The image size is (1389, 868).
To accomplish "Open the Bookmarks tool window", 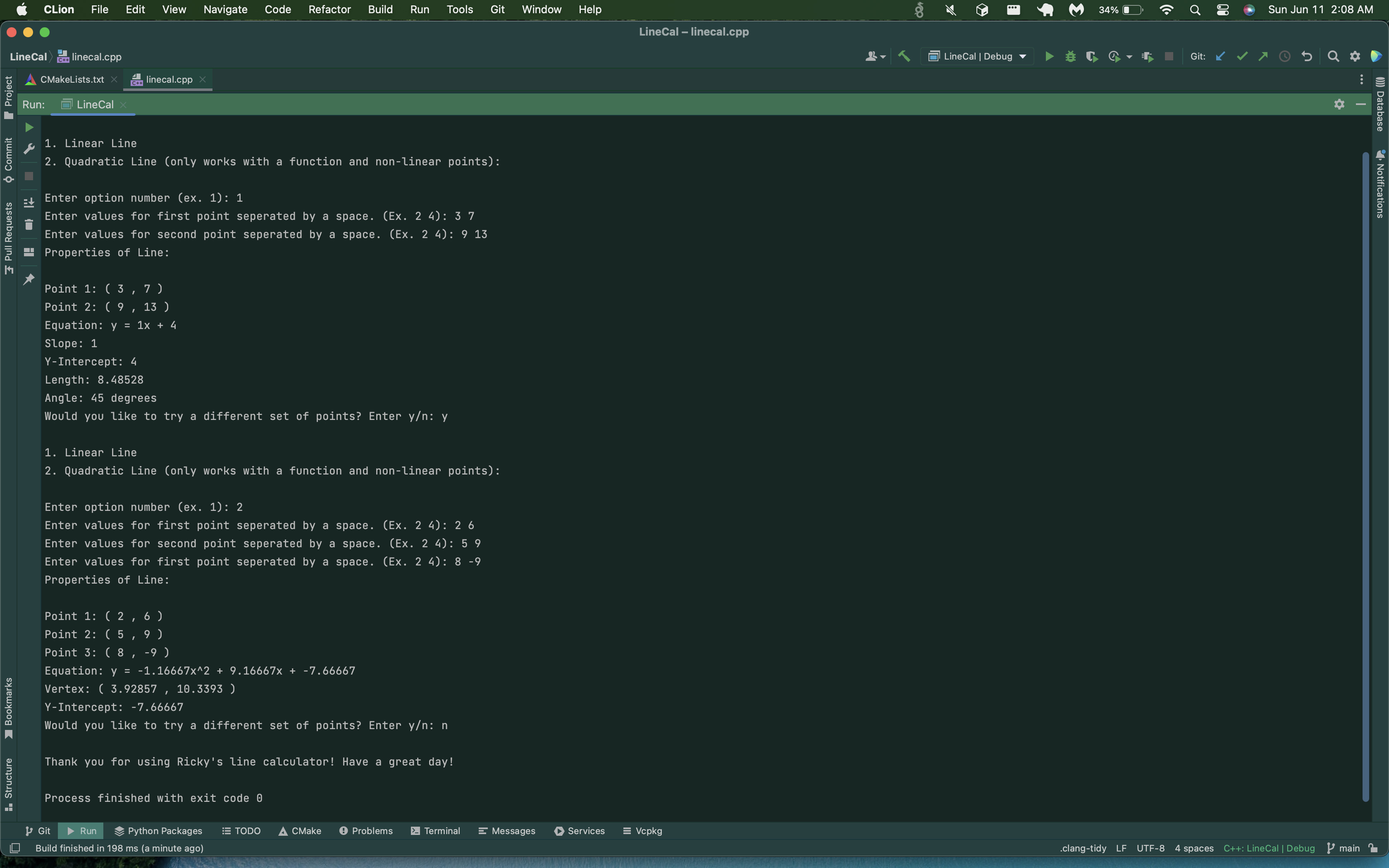I will [8, 708].
